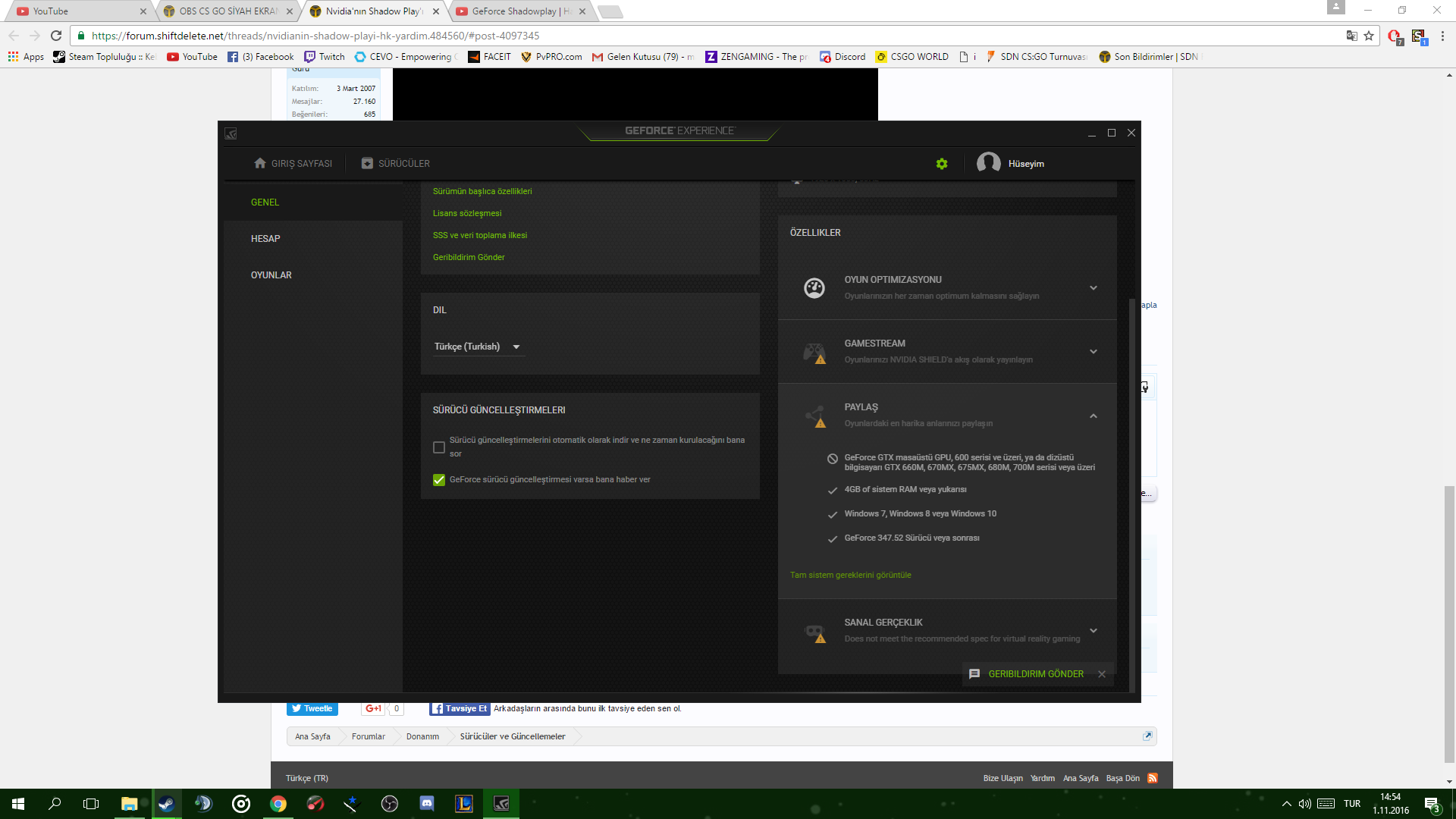Select Genel in settings sidebar
This screenshot has width=1456, height=819.
coord(265,202)
